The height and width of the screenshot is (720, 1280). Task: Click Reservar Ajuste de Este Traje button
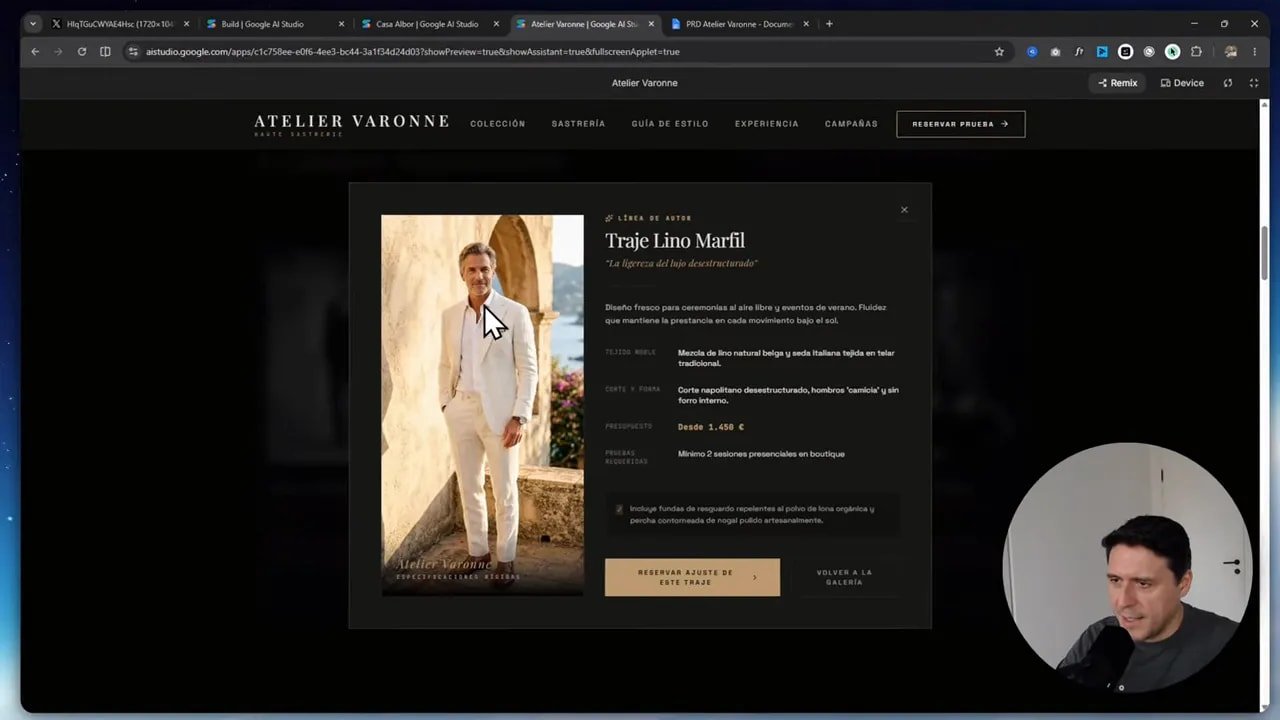(x=692, y=577)
